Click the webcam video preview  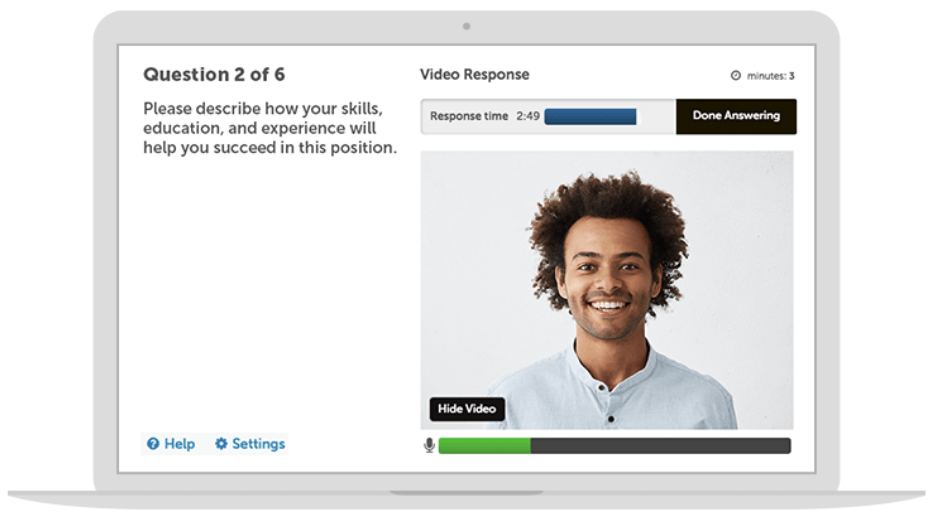(607, 290)
